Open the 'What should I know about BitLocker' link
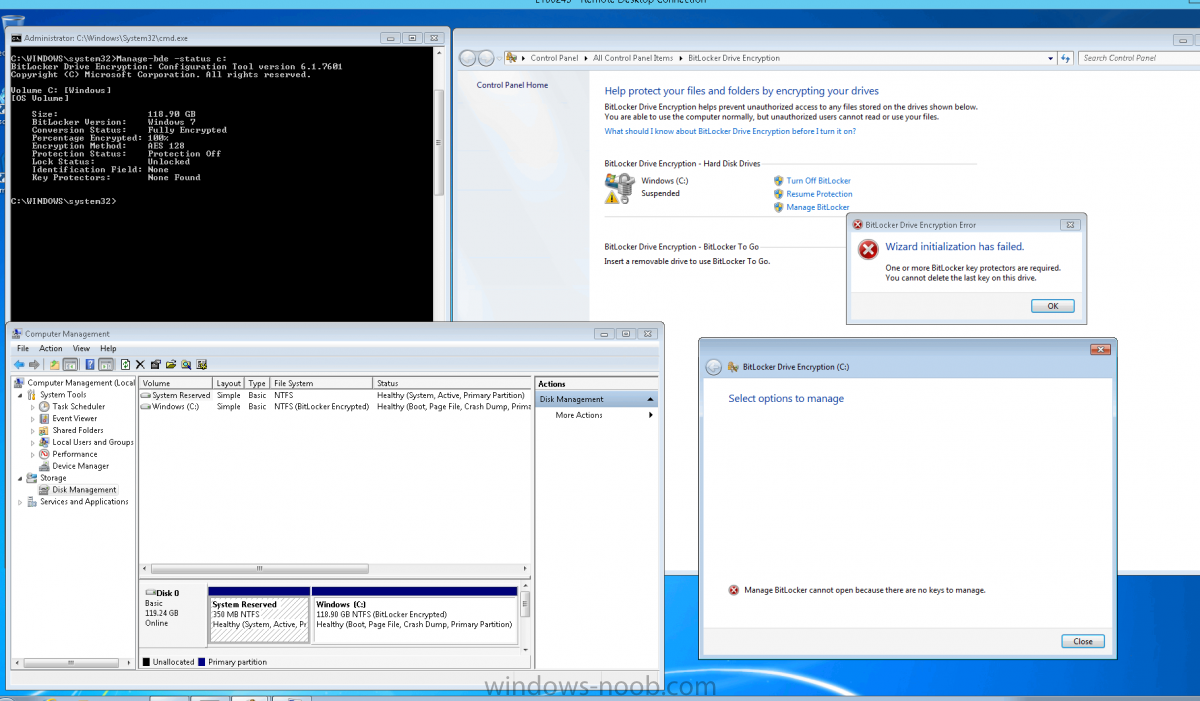The width and height of the screenshot is (1200, 701). (x=730, y=131)
